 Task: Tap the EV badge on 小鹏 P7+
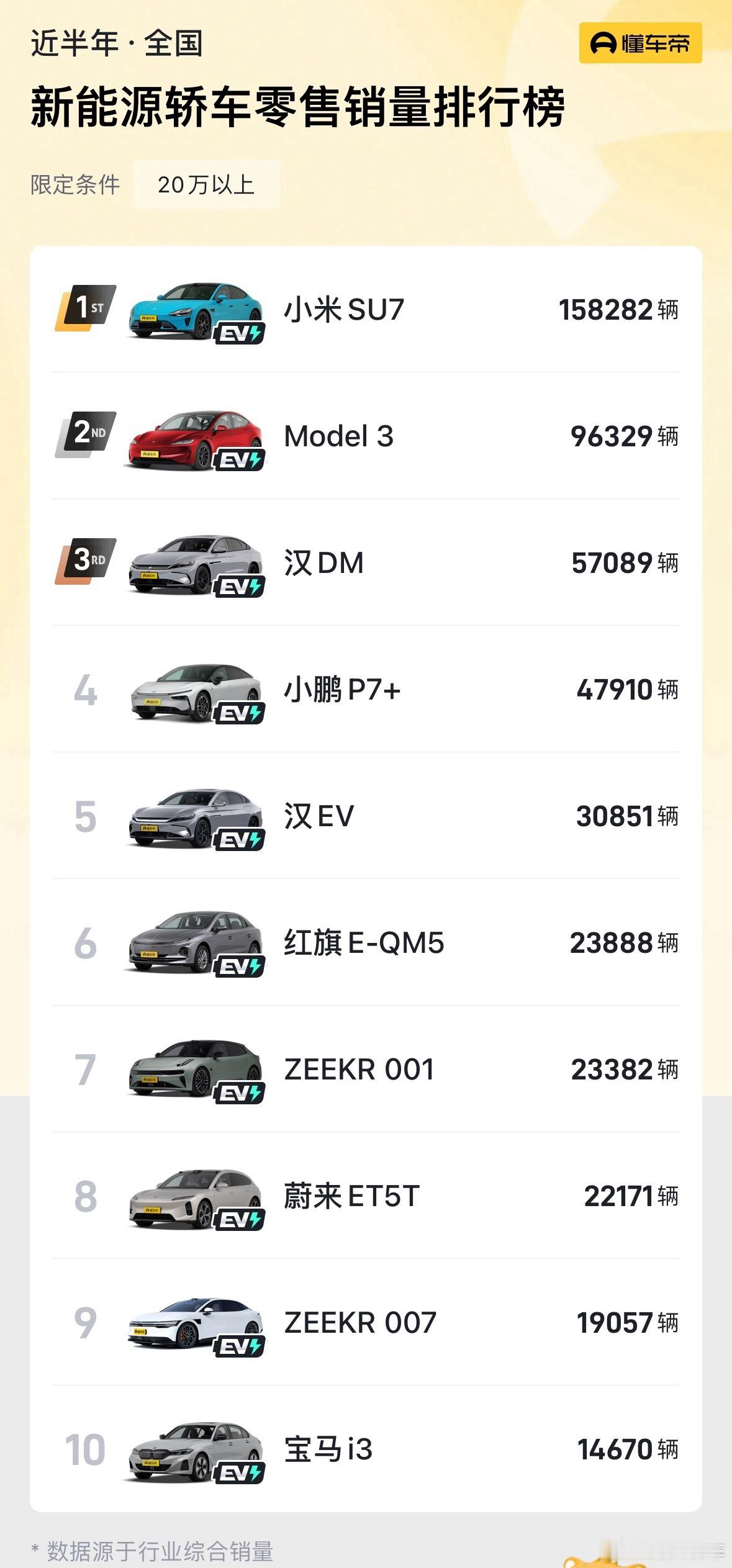[x=240, y=713]
